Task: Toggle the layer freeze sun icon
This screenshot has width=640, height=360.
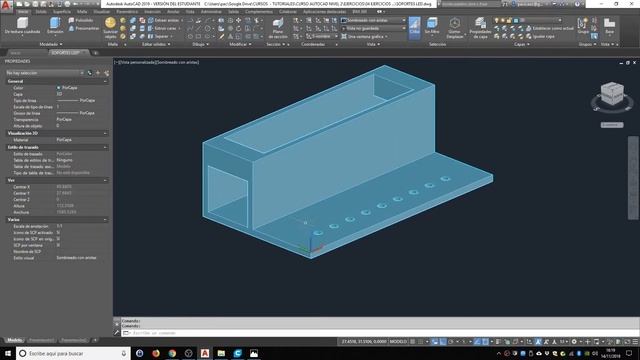Action: 503,20
